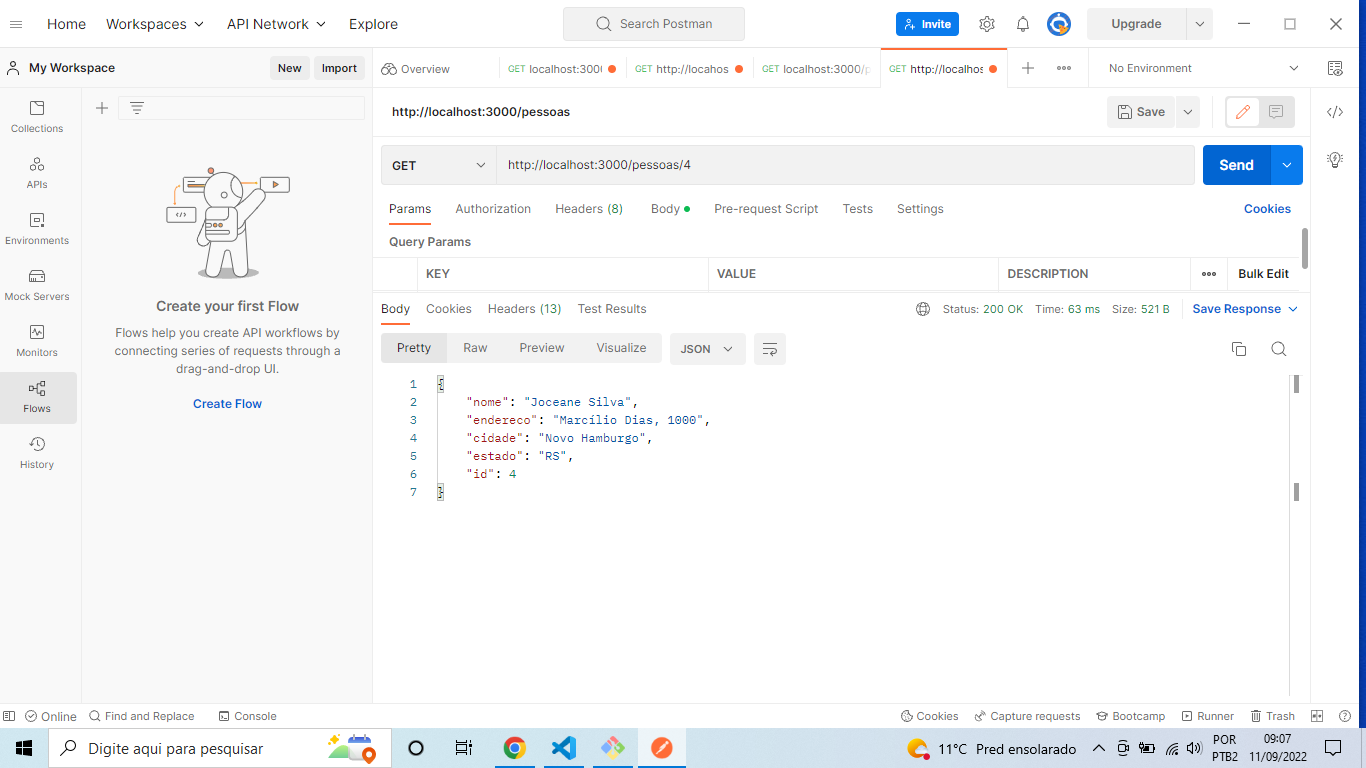Screen dimensions: 1366x768
Task: Expand the Save options dropdown arrow
Action: (x=1187, y=112)
